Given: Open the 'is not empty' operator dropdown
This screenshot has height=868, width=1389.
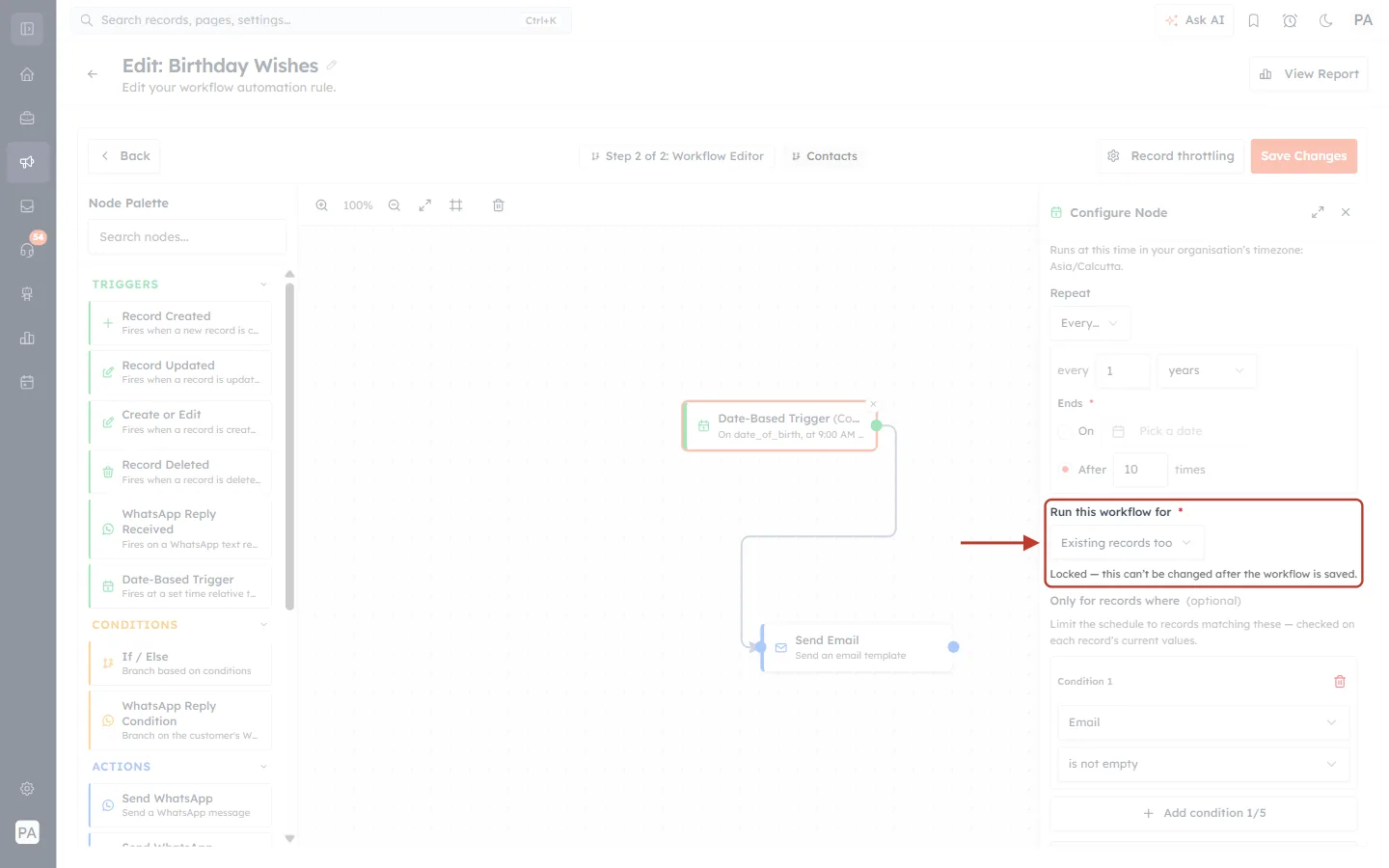Looking at the screenshot, I should (x=1203, y=764).
